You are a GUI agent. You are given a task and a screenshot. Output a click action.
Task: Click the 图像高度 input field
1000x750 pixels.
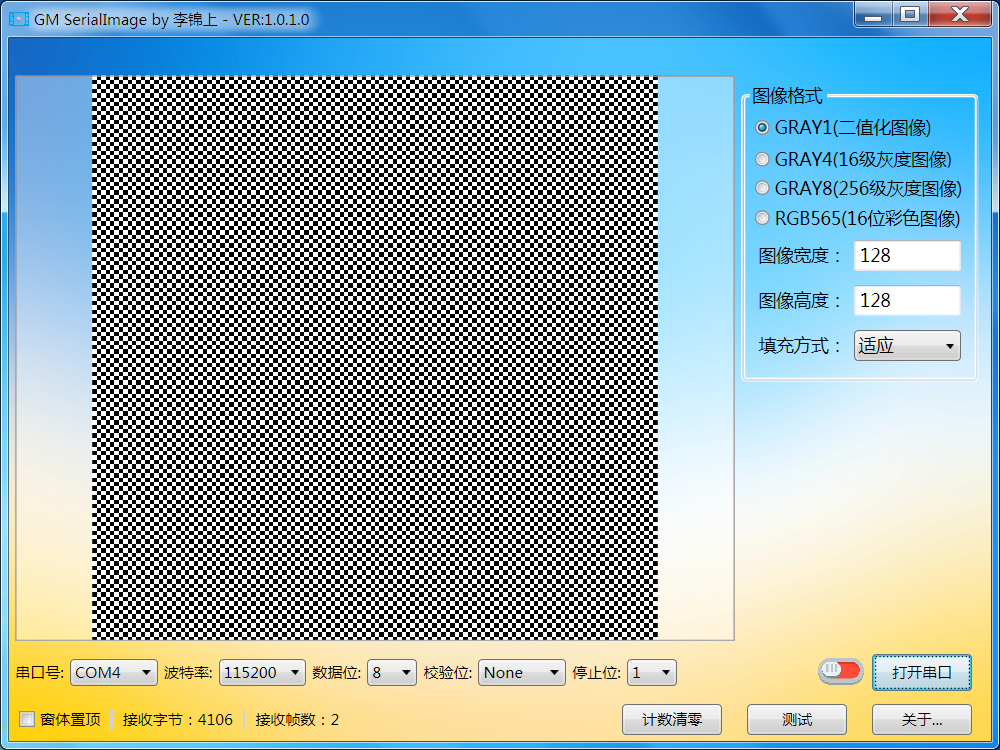click(906, 300)
